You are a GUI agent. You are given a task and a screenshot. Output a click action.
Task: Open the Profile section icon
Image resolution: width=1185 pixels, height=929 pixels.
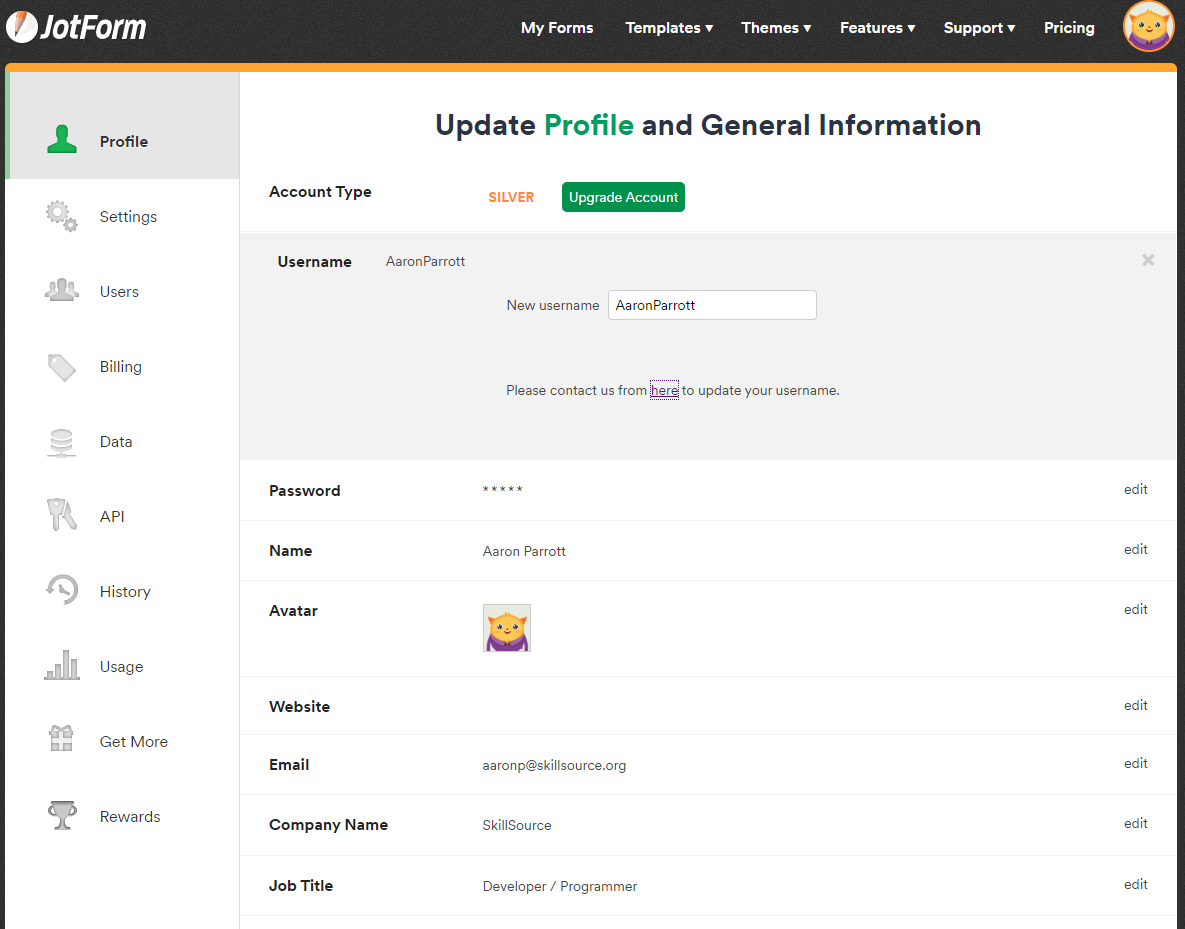tap(61, 140)
